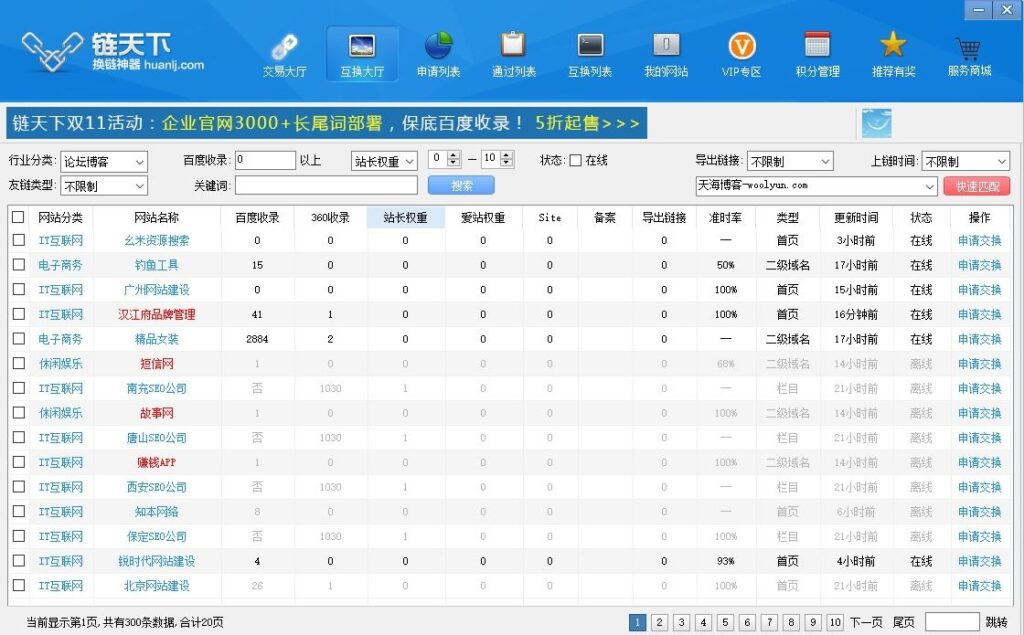Open the 天海博客 site selection dropdown

coord(816,186)
